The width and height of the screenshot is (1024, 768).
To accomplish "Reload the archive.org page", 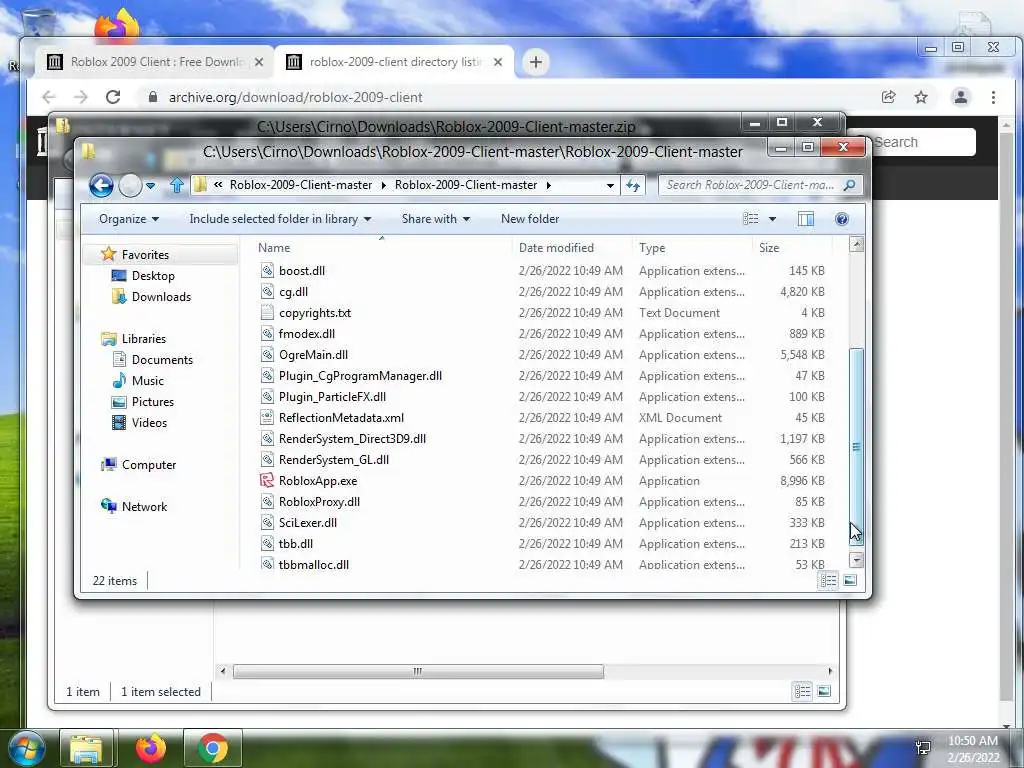I will (113, 97).
